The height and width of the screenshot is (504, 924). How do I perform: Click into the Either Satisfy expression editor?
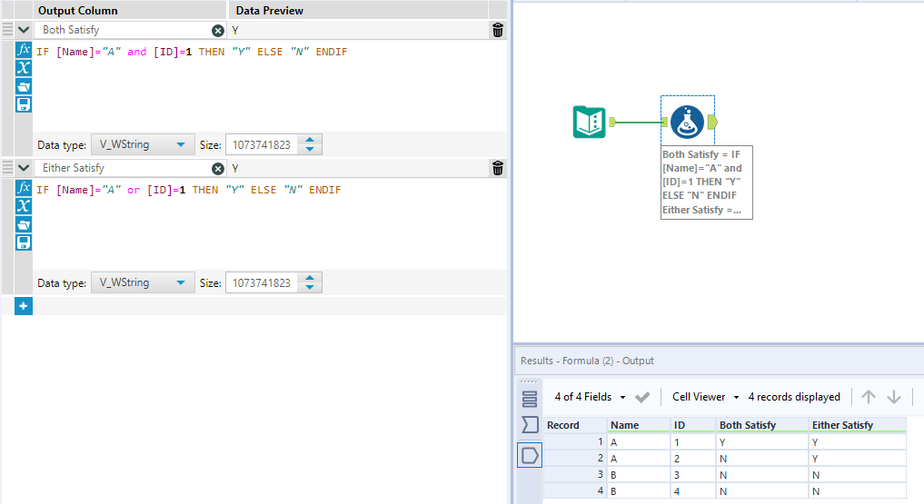(x=270, y=224)
